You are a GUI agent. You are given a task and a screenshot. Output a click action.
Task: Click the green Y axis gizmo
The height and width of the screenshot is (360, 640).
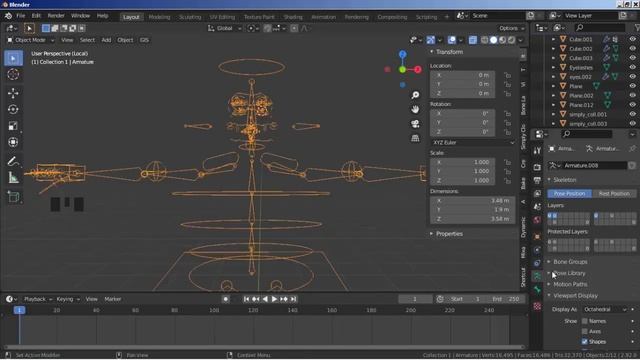click(x=402, y=70)
